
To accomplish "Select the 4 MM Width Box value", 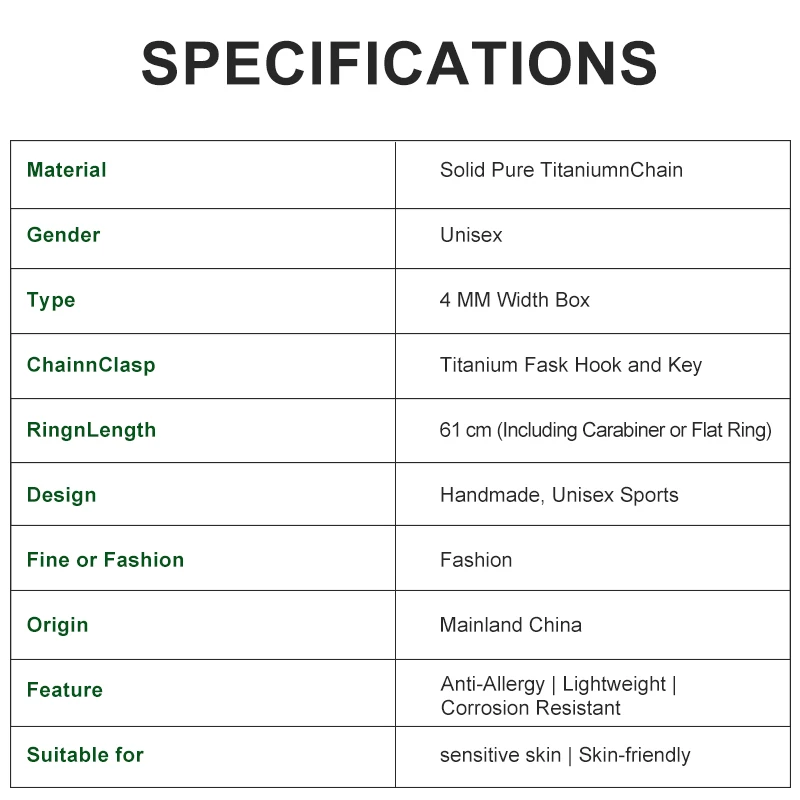I will coord(515,300).
